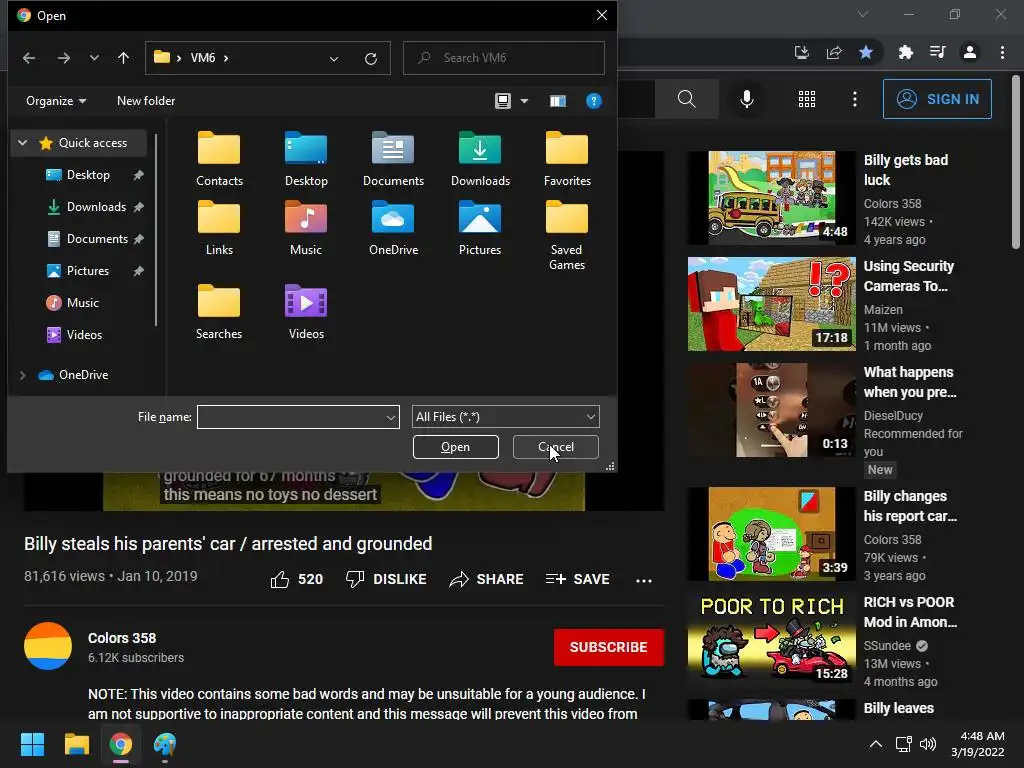Open the YouTube apps grid
This screenshot has width=1024, height=768.
[807, 99]
